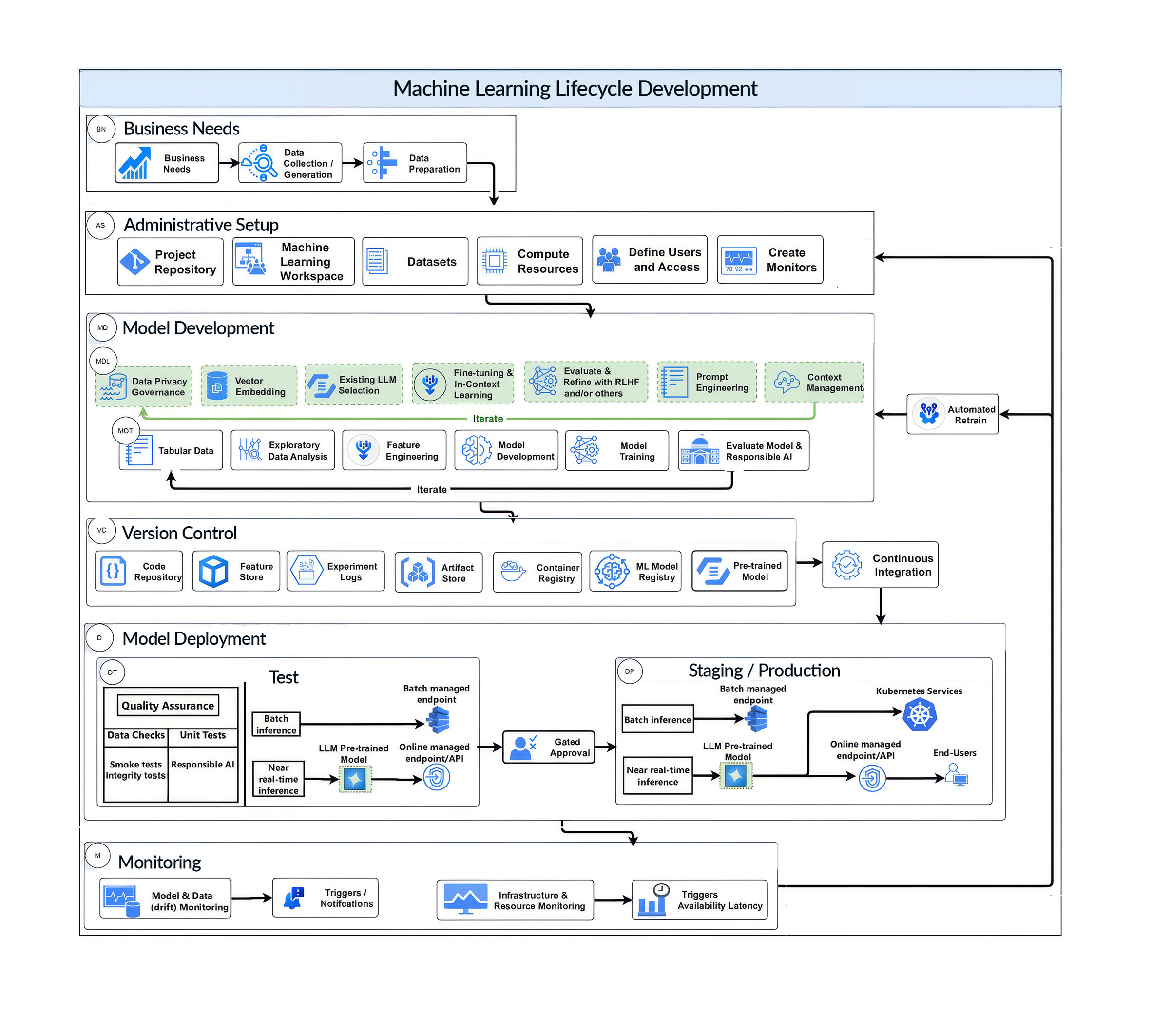
Task: Click the green Iterate label
Action: (x=488, y=419)
